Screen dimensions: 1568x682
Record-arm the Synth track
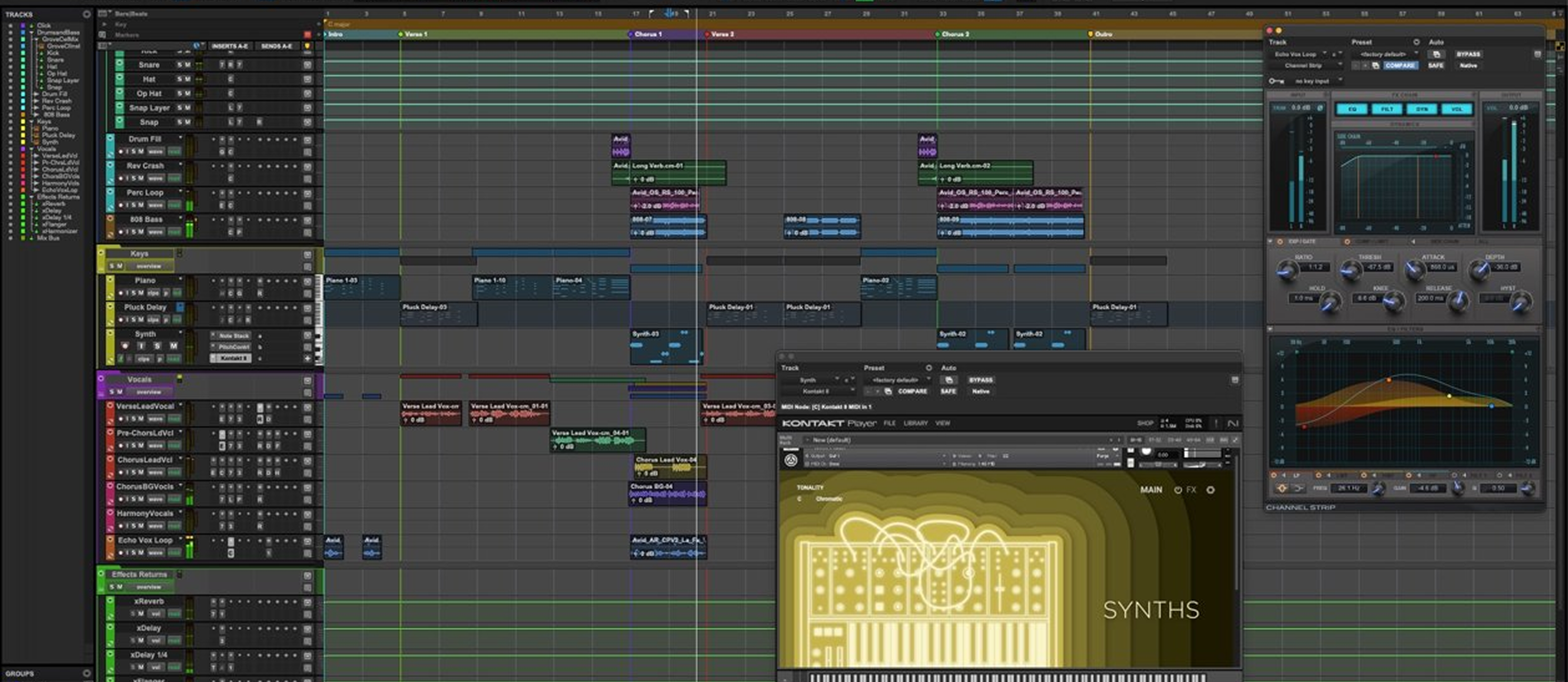(125, 346)
